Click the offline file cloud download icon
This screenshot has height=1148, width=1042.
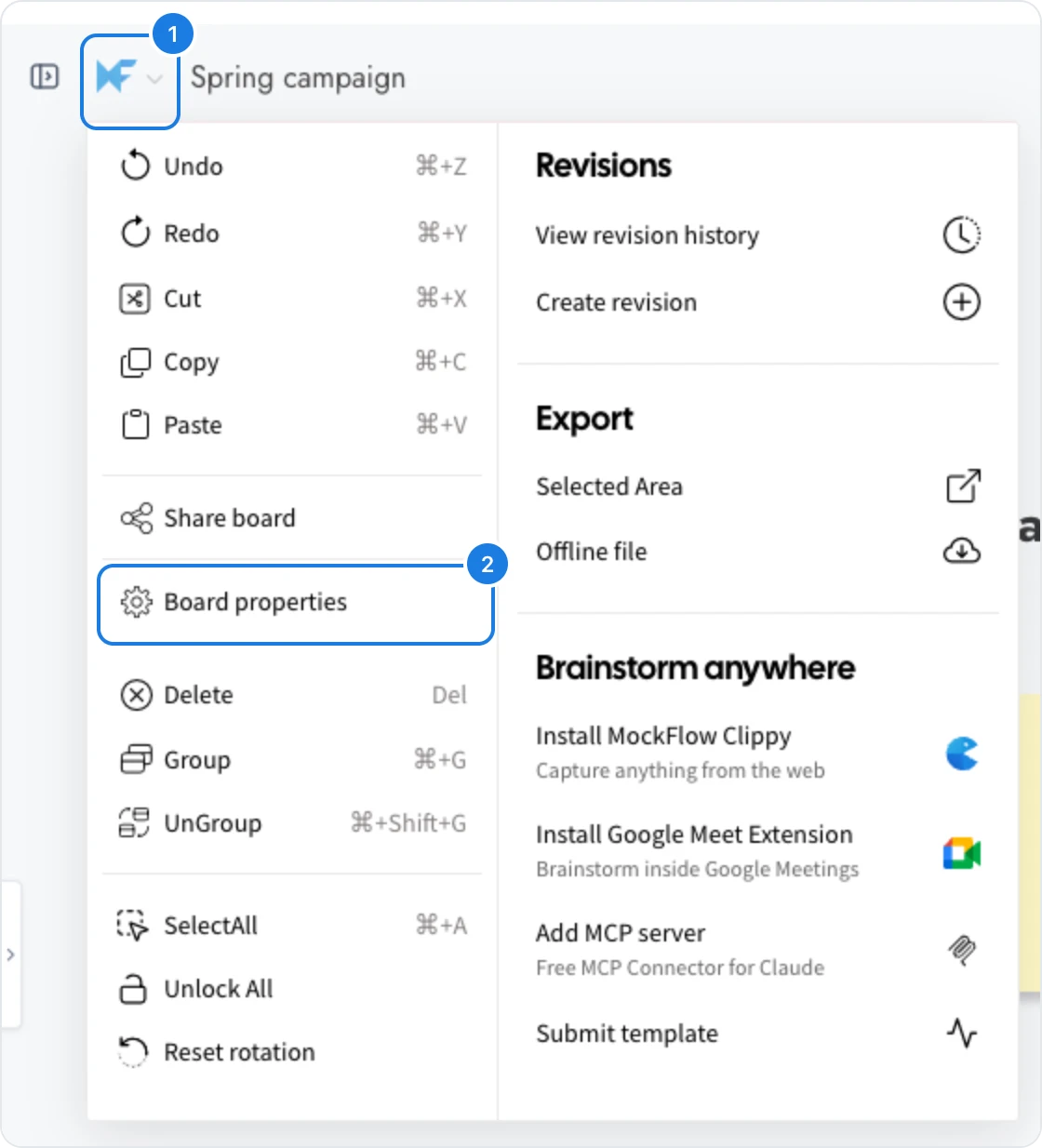point(962,551)
